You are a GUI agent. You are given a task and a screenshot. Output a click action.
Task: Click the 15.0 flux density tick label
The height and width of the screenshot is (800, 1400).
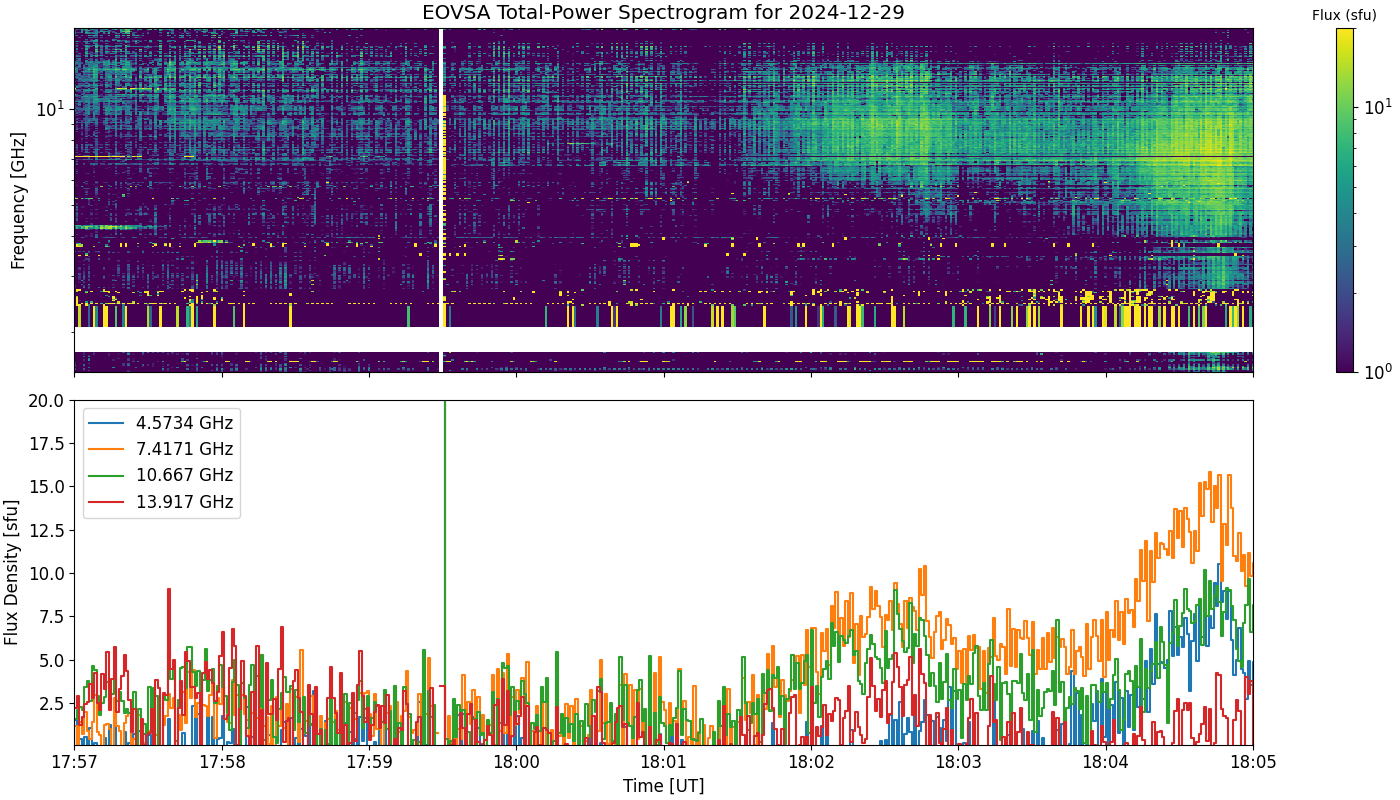coord(48,487)
